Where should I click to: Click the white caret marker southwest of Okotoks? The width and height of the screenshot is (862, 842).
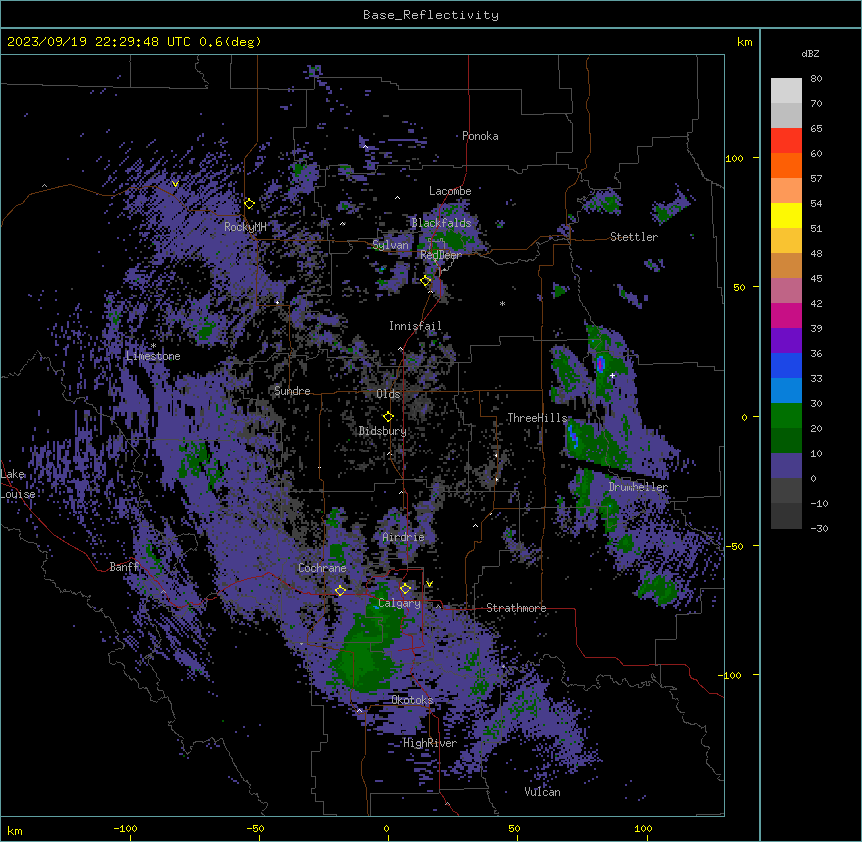click(360, 711)
